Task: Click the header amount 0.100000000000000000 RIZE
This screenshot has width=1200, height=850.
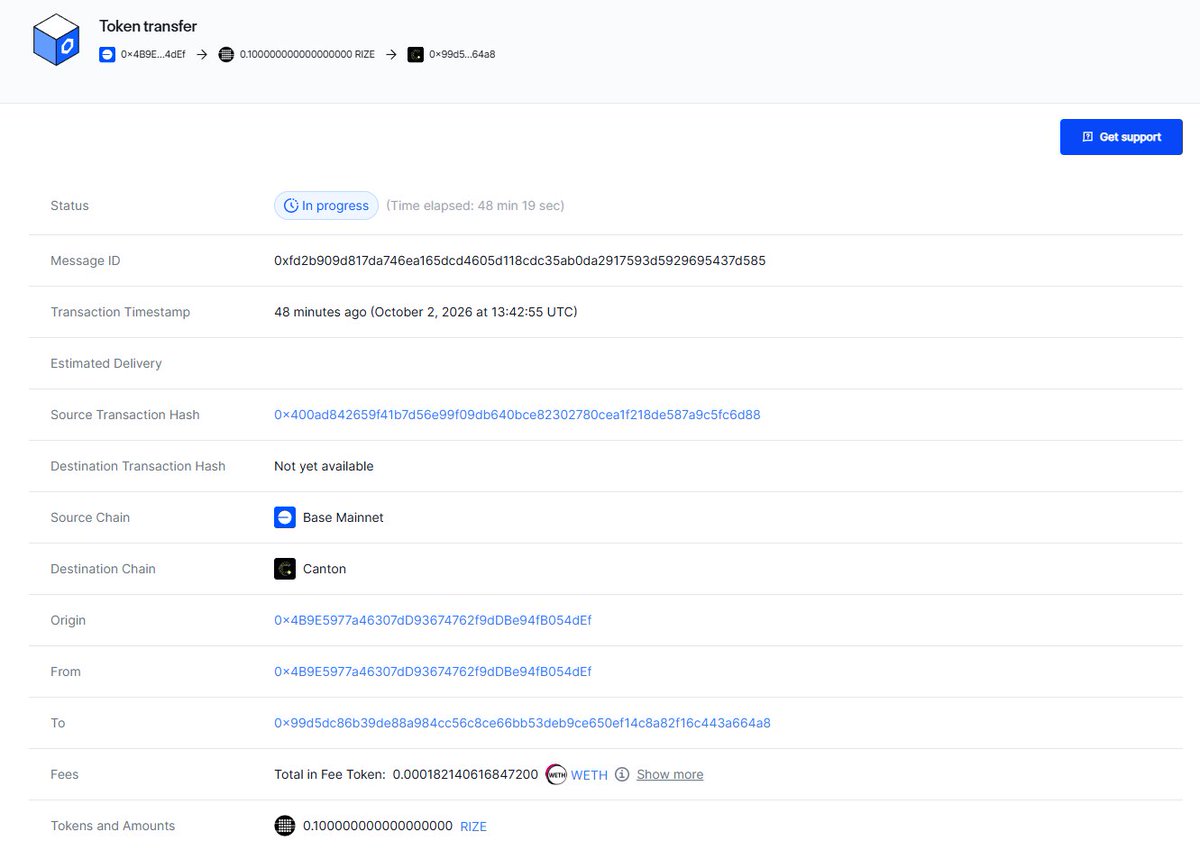Action: 307,55
